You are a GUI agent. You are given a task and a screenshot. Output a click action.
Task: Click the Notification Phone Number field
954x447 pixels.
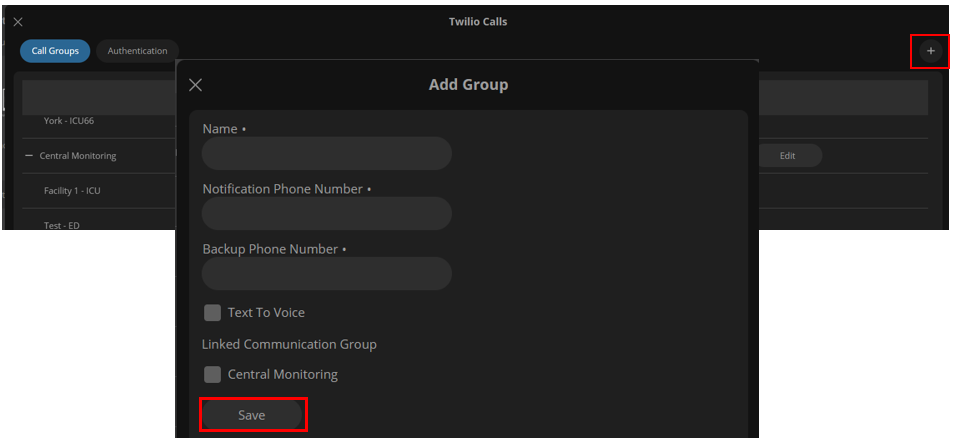click(x=327, y=213)
